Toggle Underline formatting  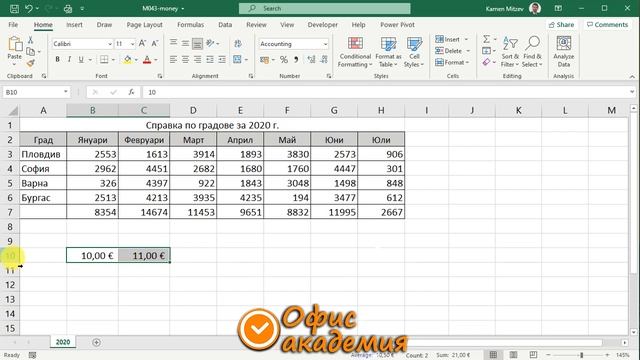pyautogui.click(x=81, y=60)
